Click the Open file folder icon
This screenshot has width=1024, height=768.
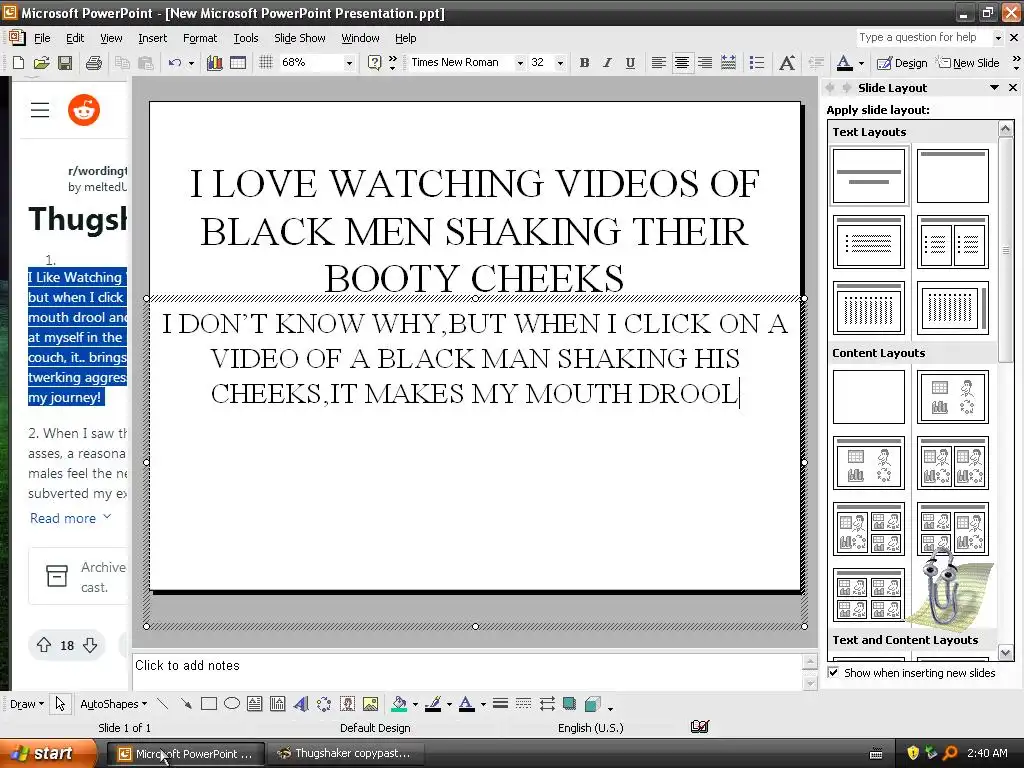(41, 63)
